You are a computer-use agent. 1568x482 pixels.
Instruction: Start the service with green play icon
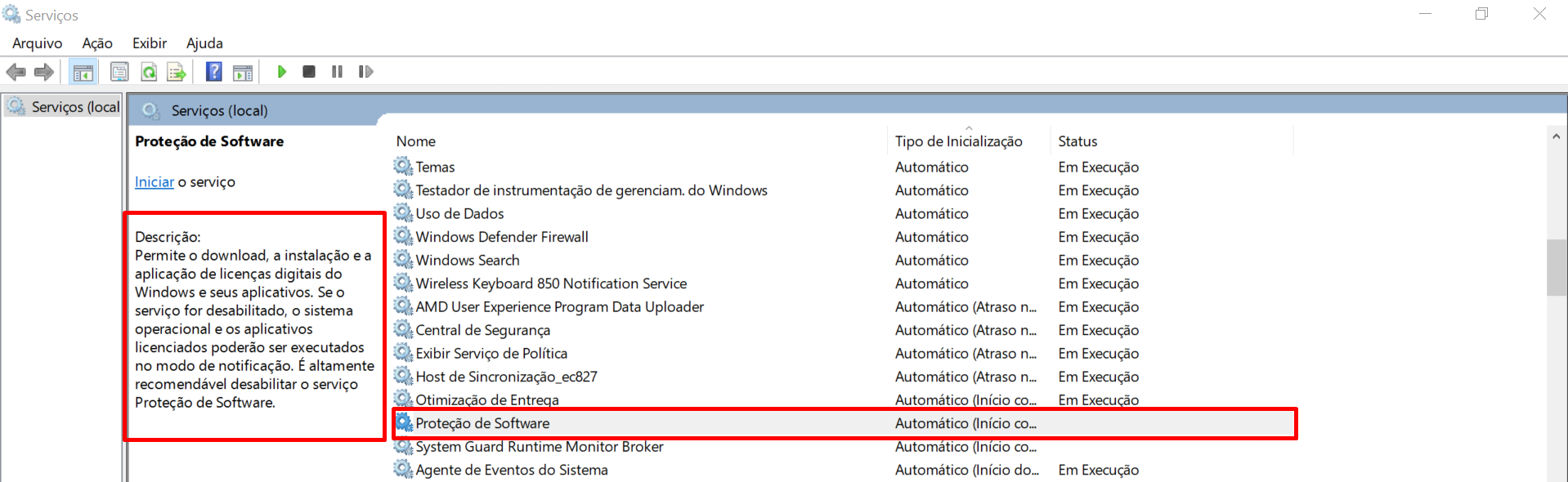tap(281, 72)
